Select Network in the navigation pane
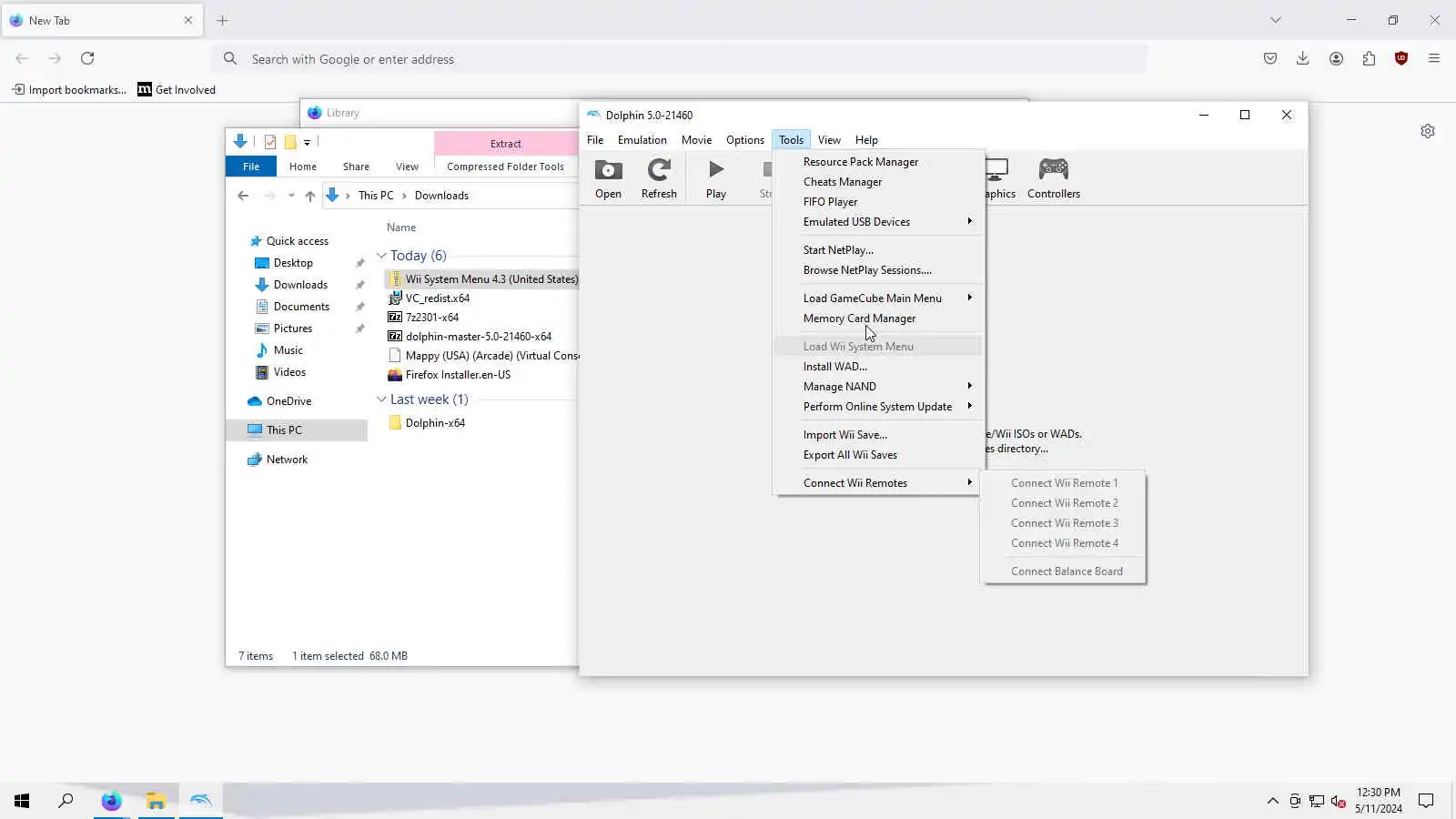Screen dimensions: 1456x819 click(x=287, y=460)
